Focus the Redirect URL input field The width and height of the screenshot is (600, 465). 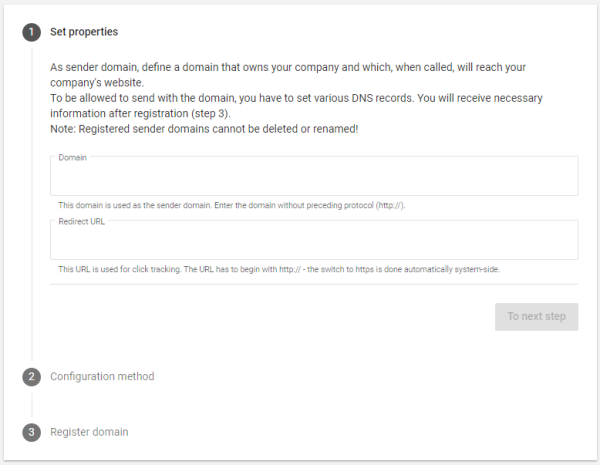point(314,240)
